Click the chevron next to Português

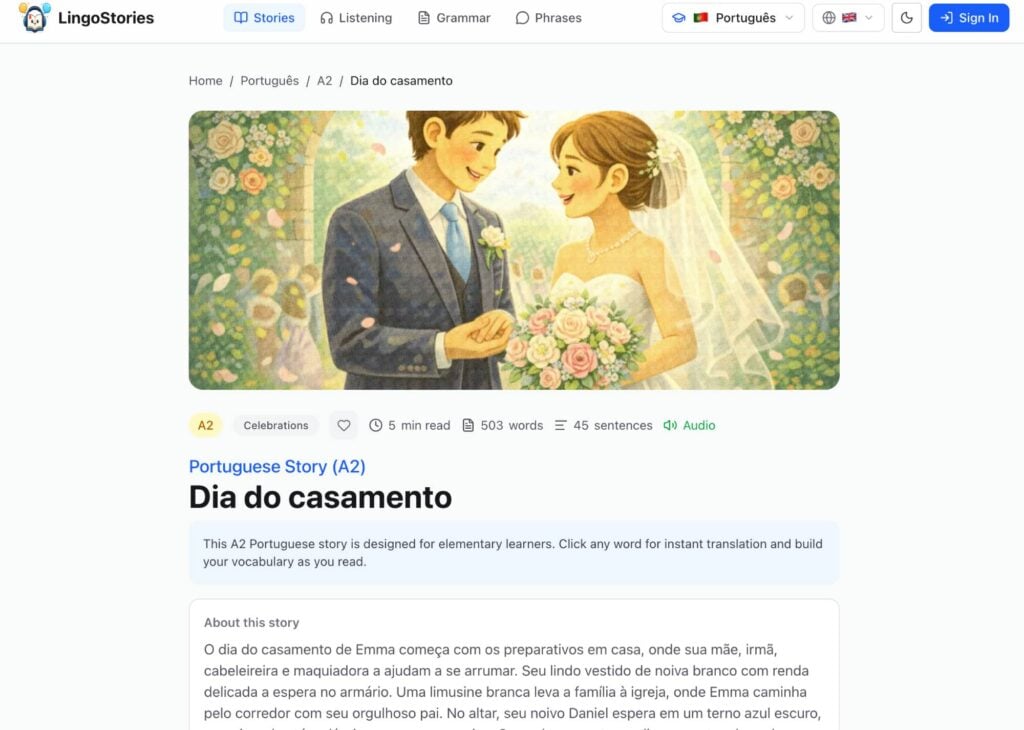tap(790, 18)
